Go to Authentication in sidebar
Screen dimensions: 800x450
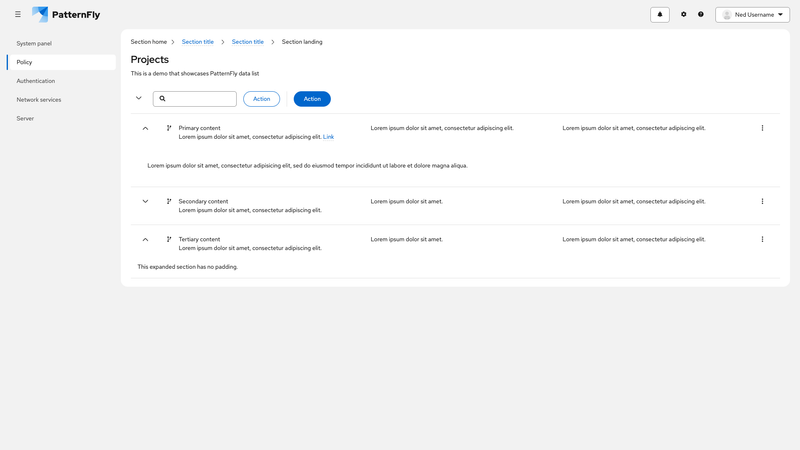coord(61,81)
